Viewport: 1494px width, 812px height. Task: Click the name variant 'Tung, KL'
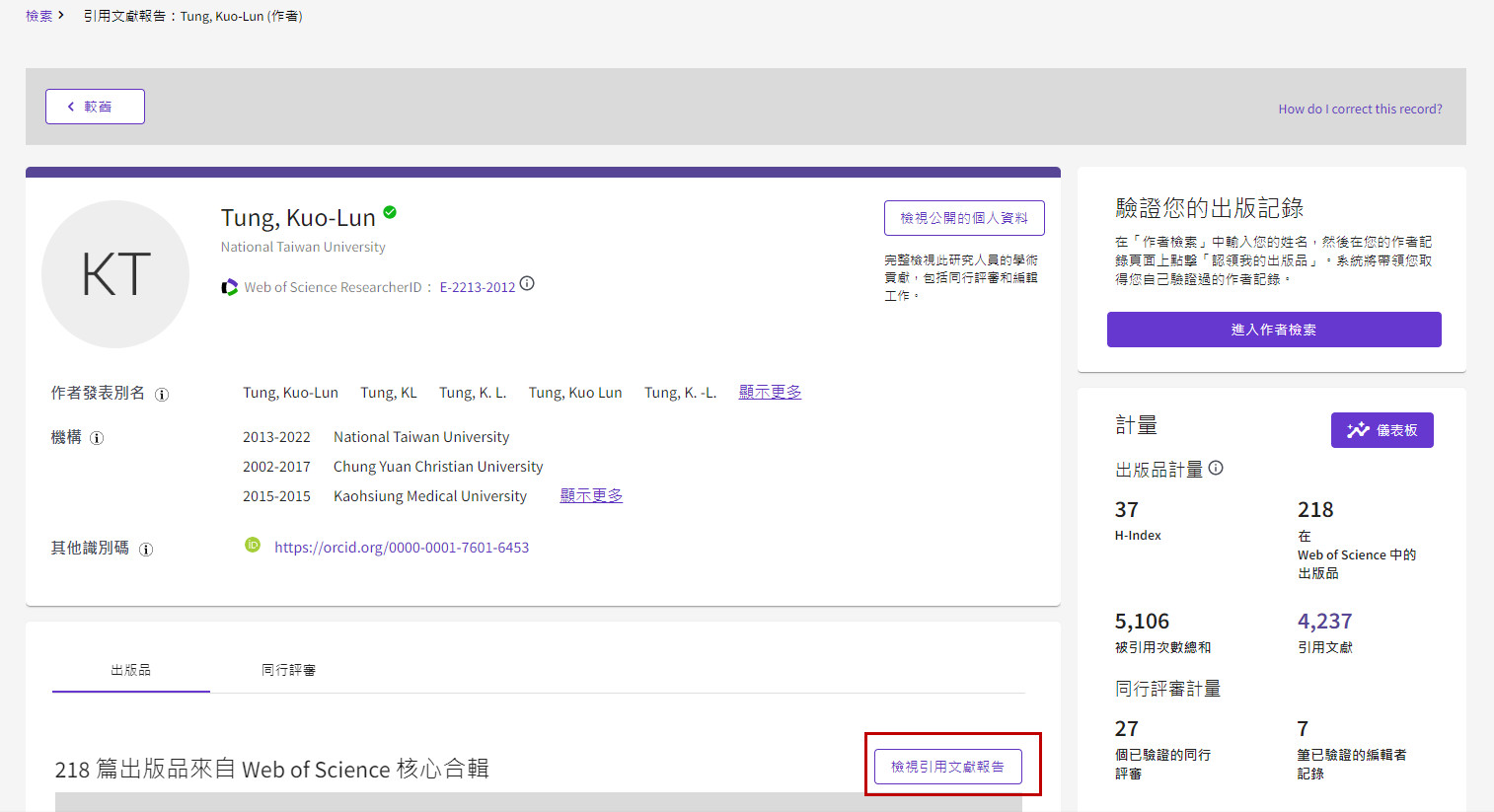click(389, 393)
